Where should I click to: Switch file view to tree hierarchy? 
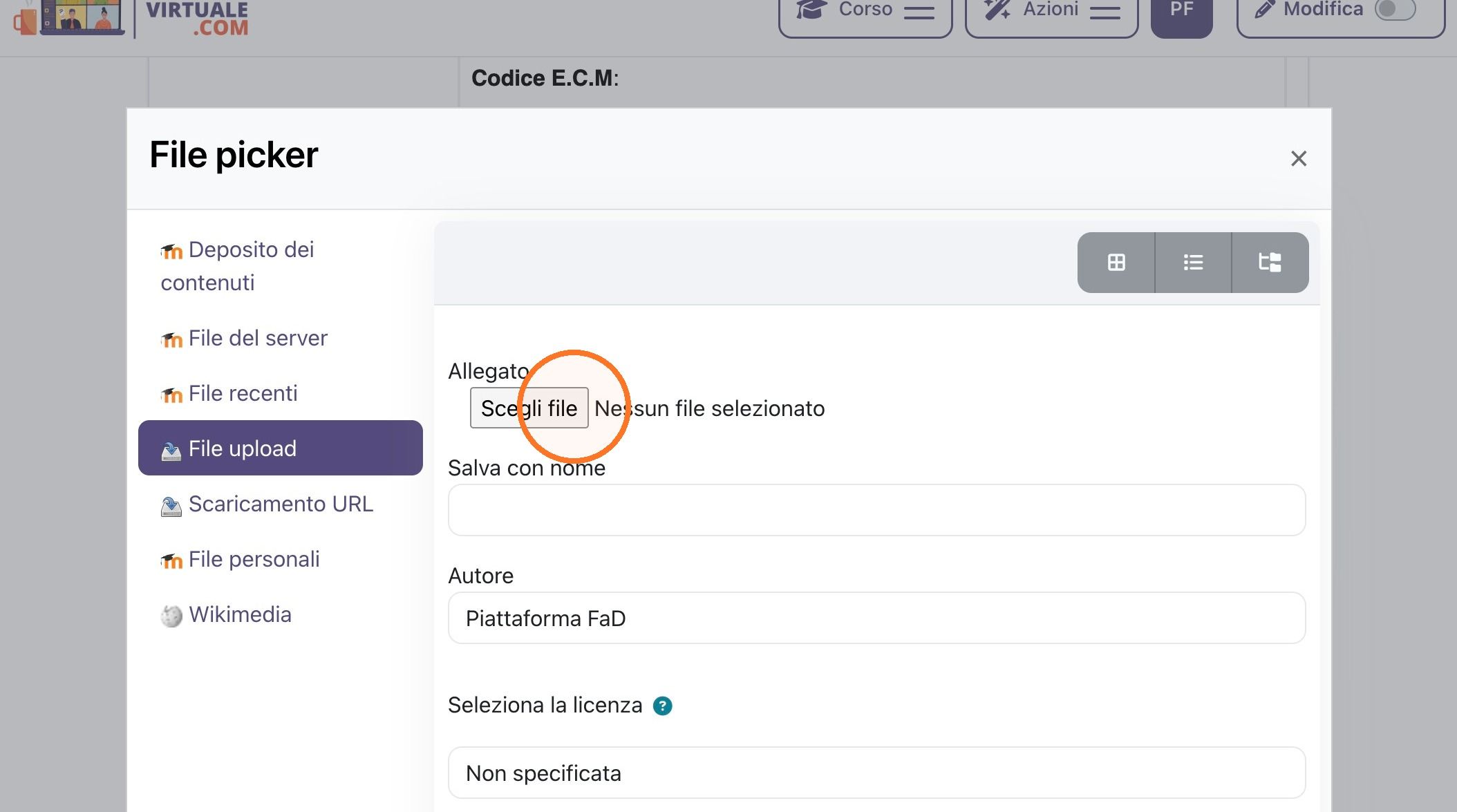[x=1270, y=263]
